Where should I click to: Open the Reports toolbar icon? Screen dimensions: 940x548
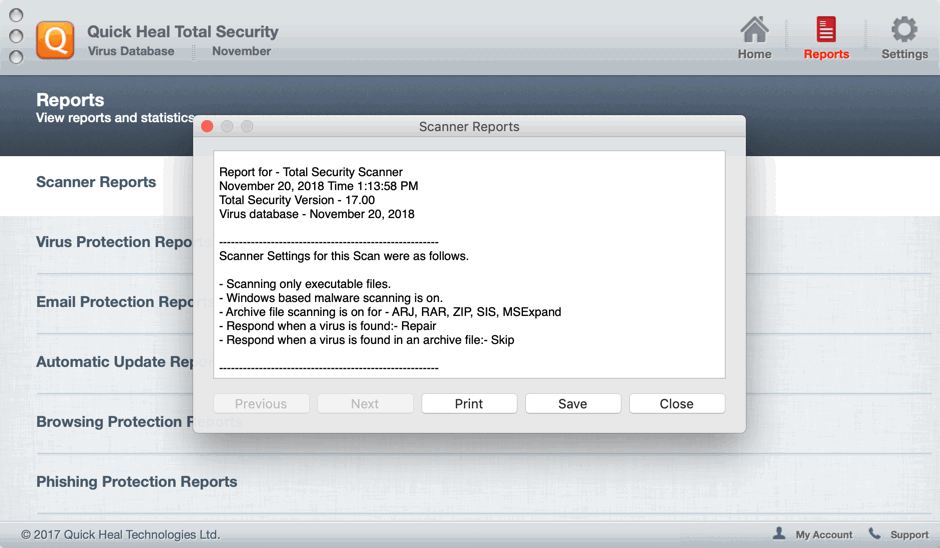coord(826,30)
